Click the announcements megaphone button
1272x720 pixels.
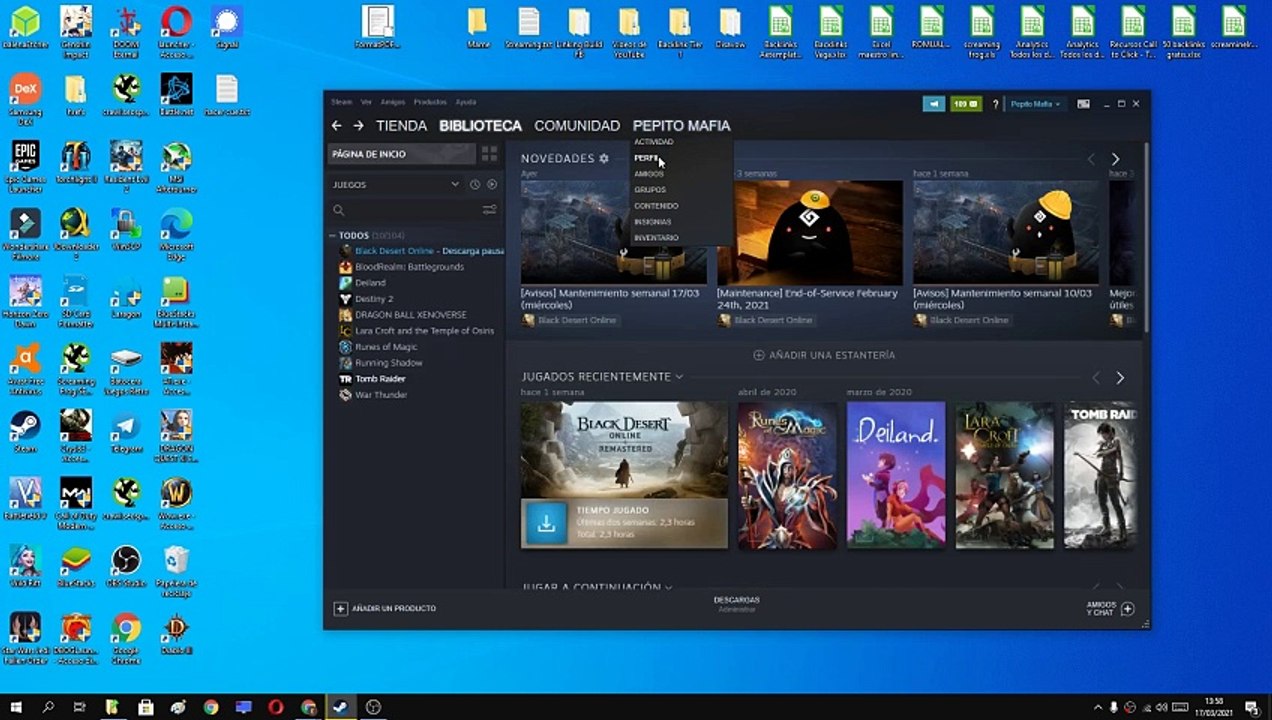point(934,104)
